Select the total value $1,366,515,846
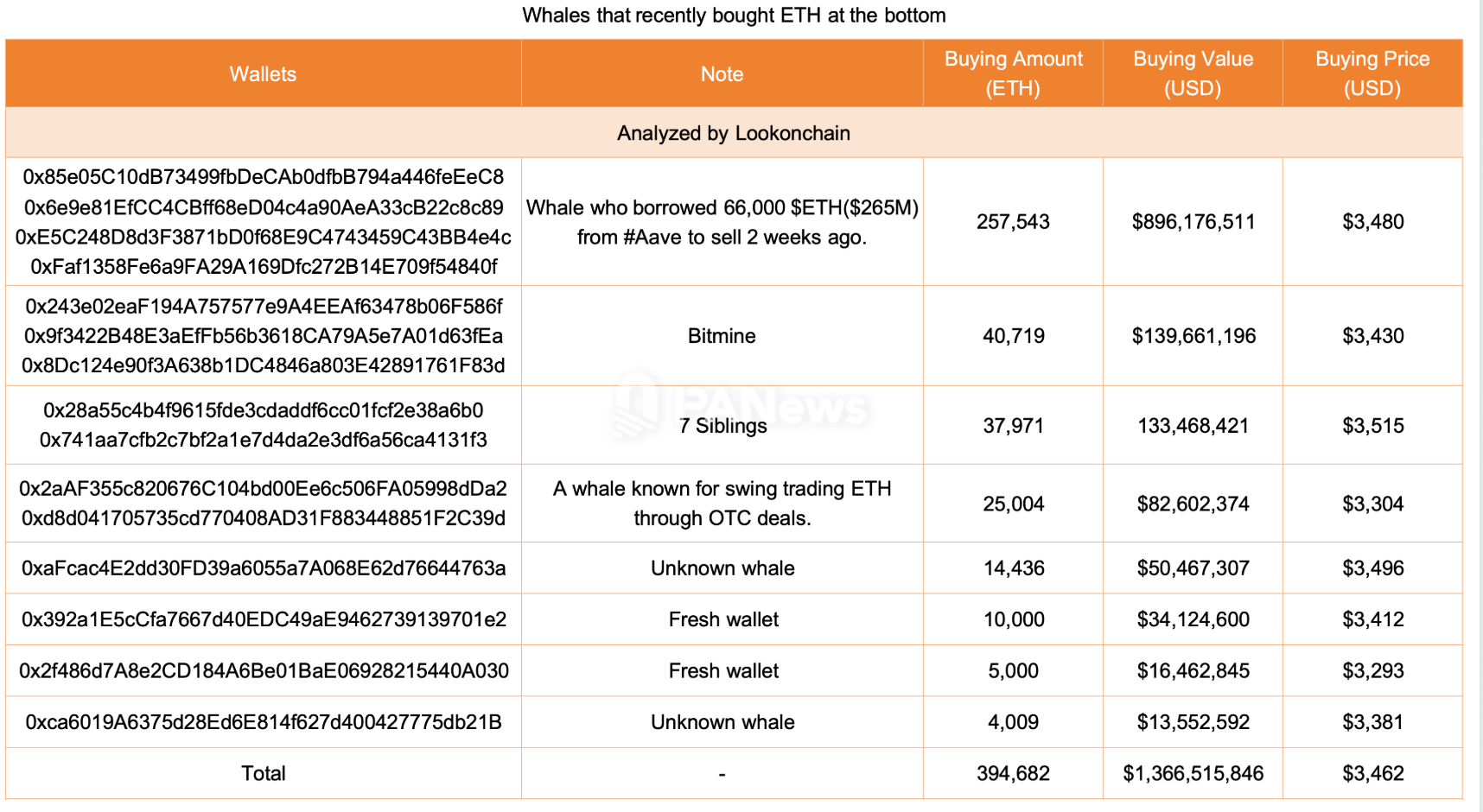The width and height of the screenshot is (1483, 812). pos(1193,774)
